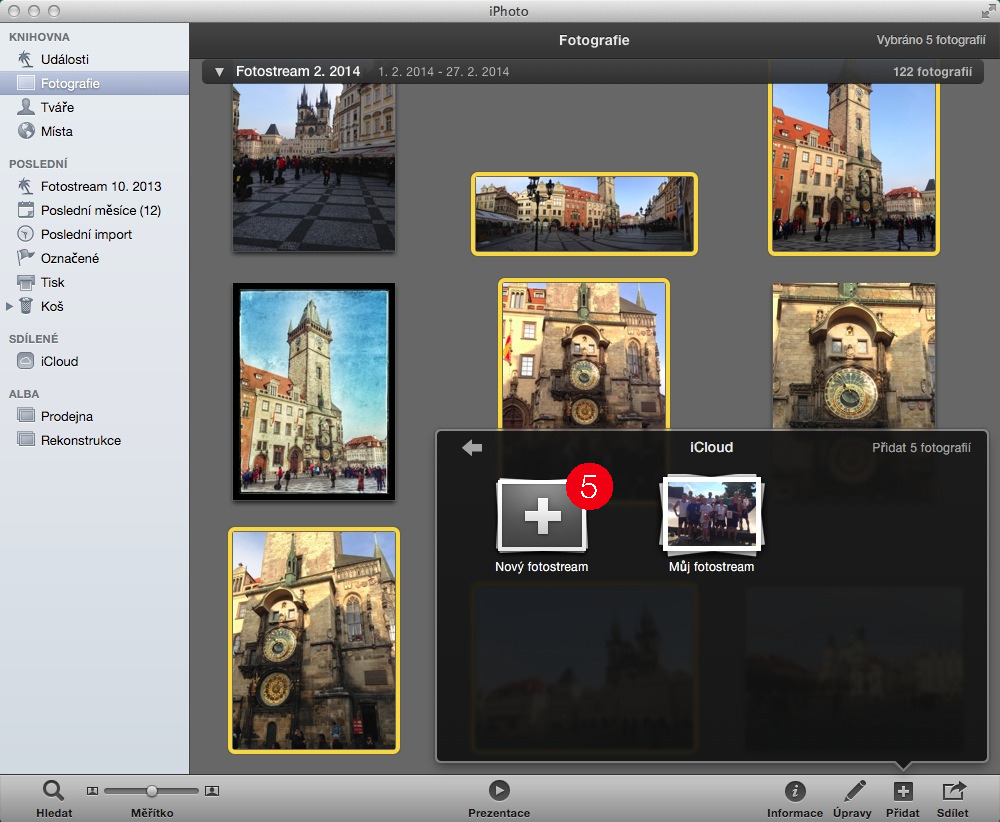1000x822 pixels.
Task: Open the Sdílet share menu
Action: pos(953,791)
